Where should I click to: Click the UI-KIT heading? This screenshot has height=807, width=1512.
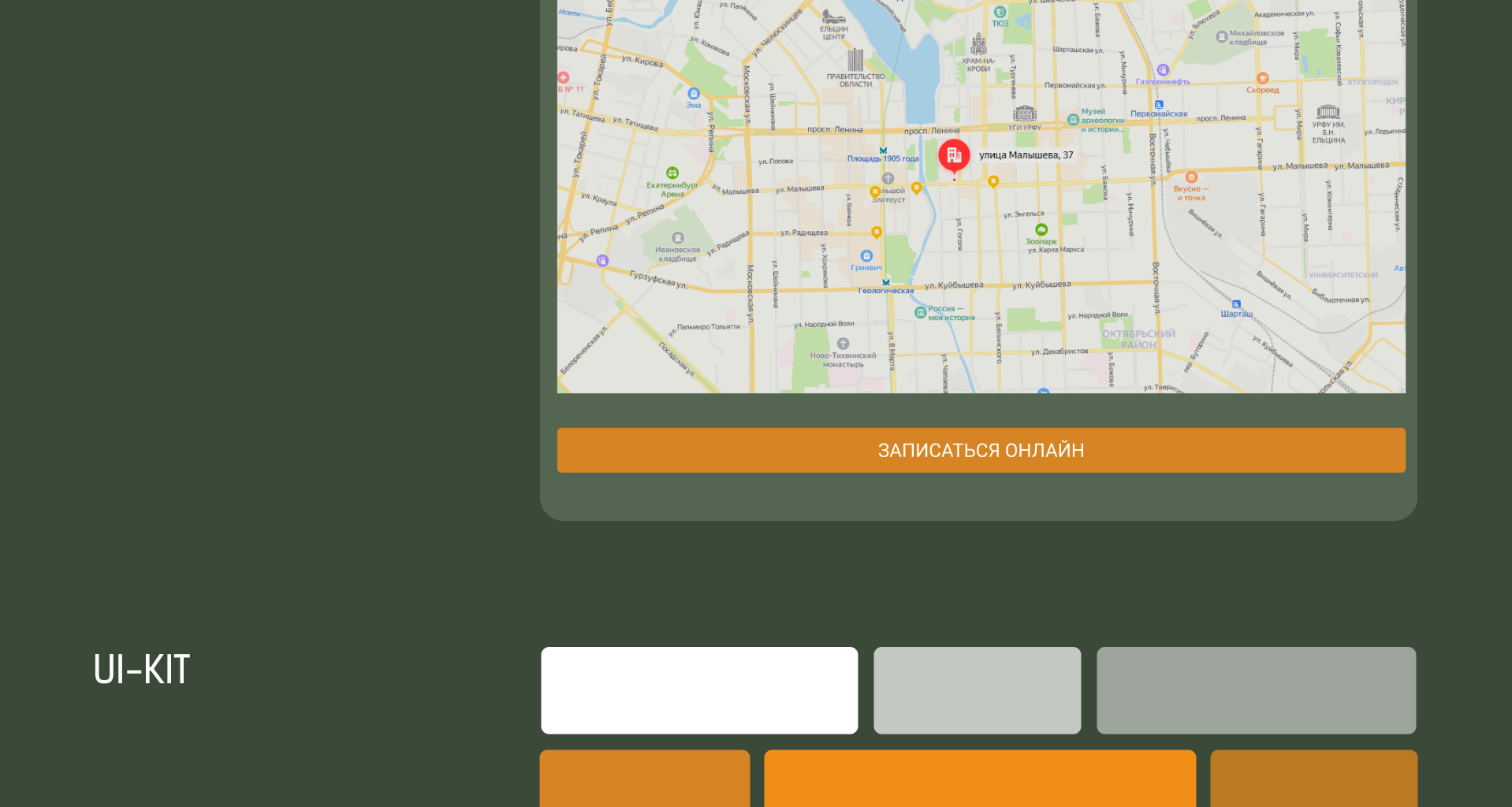click(142, 670)
